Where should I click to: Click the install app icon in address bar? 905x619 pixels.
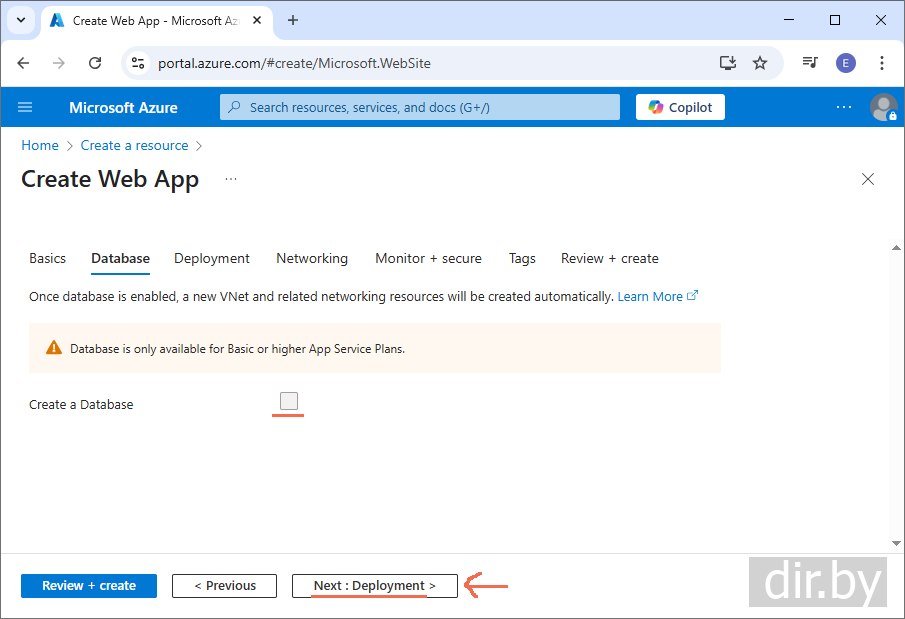[728, 63]
